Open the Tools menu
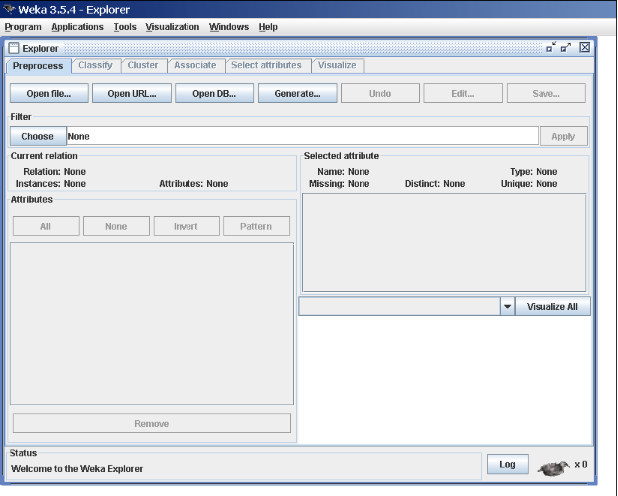 point(125,27)
